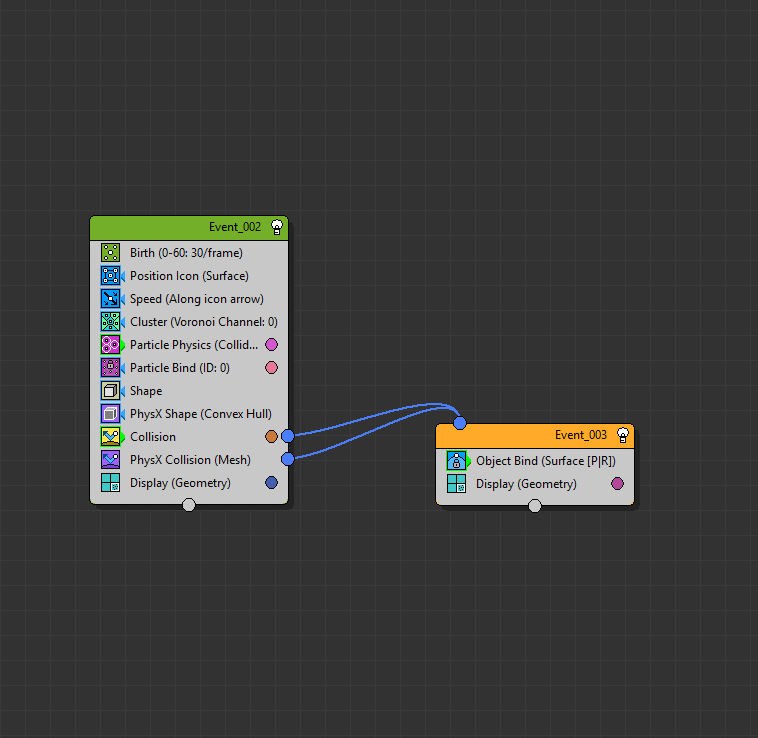This screenshot has width=758, height=738.
Task: Click the Collision test icon
Action: click(110, 437)
